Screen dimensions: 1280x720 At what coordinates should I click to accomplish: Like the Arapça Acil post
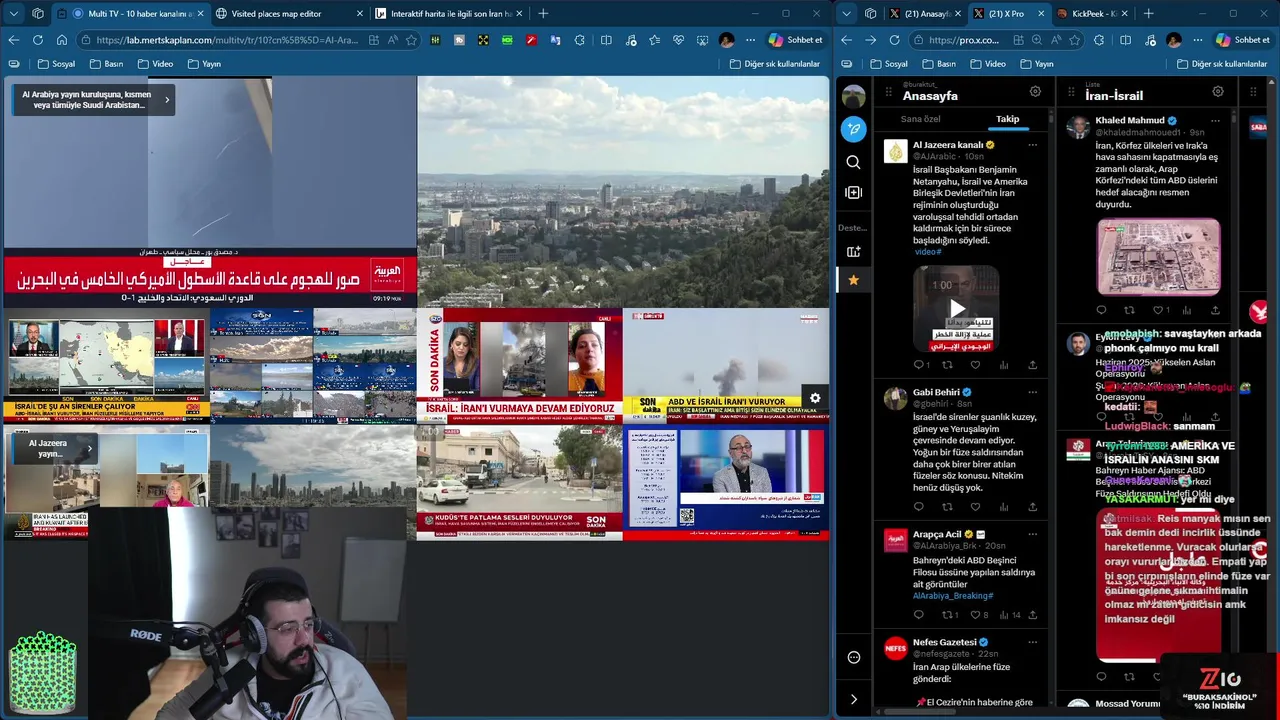pos(975,615)
